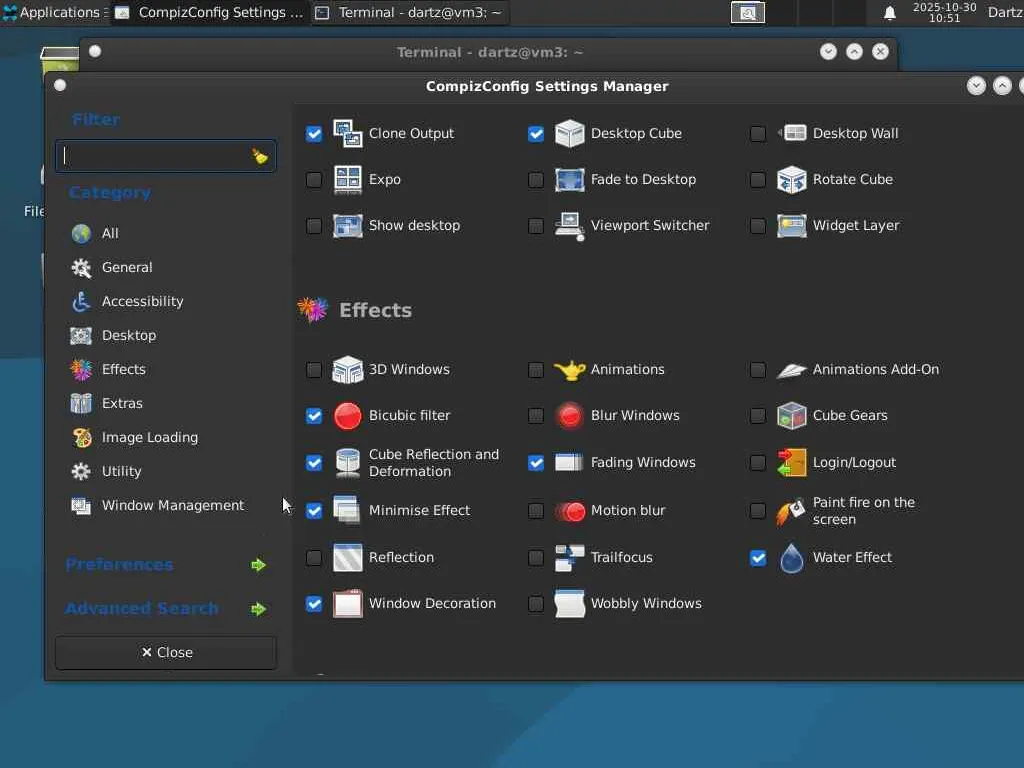Open the Clone Output plugin icon
1024x768 pixels.
[x=347, y=133]
